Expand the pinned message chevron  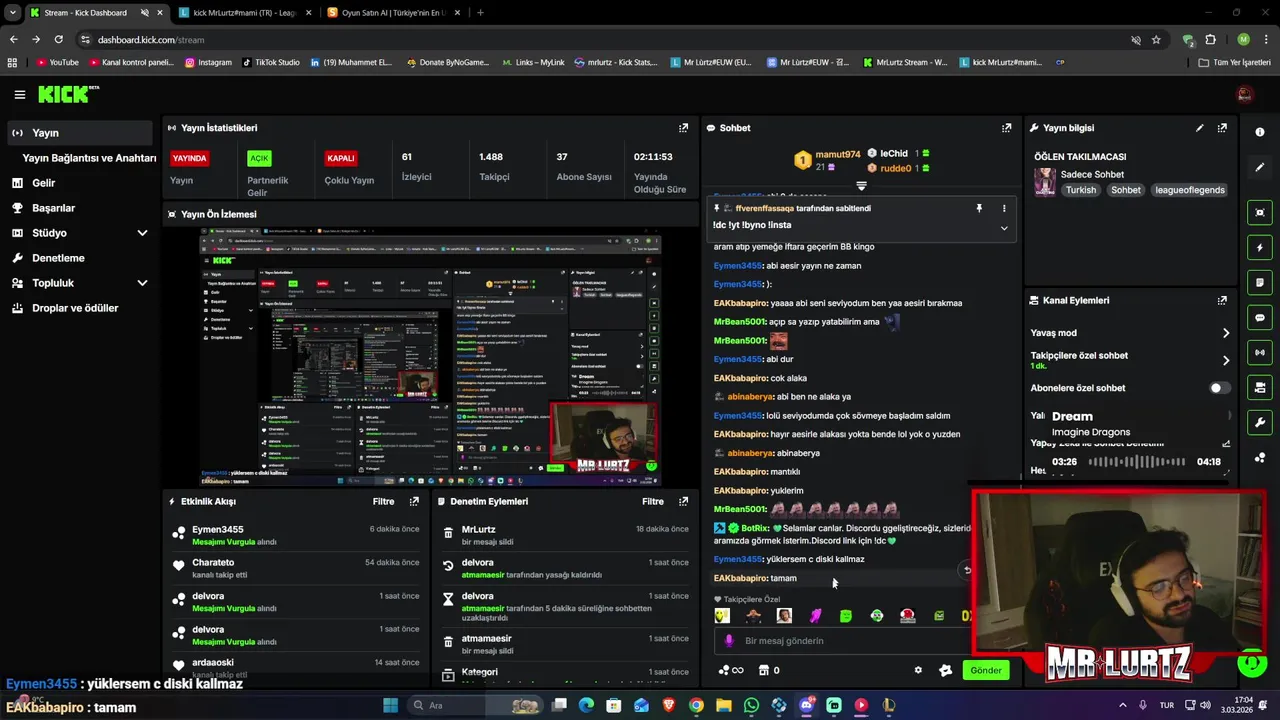point(1004,228)
